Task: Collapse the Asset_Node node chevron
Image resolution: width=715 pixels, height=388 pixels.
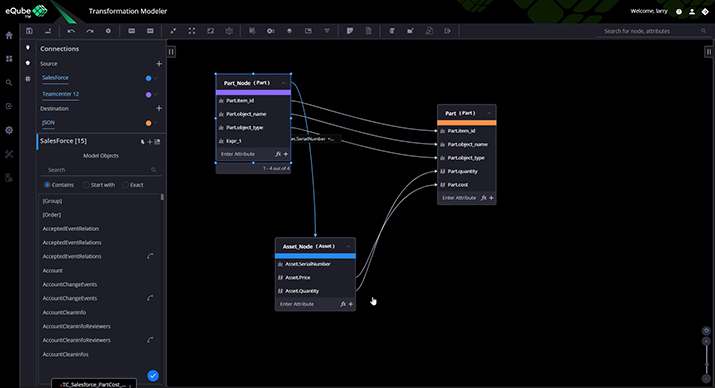Action: point(348,247)
